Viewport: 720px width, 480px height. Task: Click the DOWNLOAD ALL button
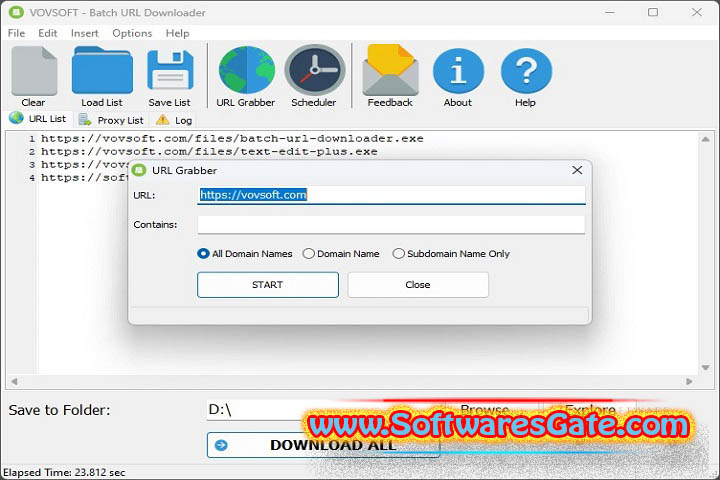323,445
